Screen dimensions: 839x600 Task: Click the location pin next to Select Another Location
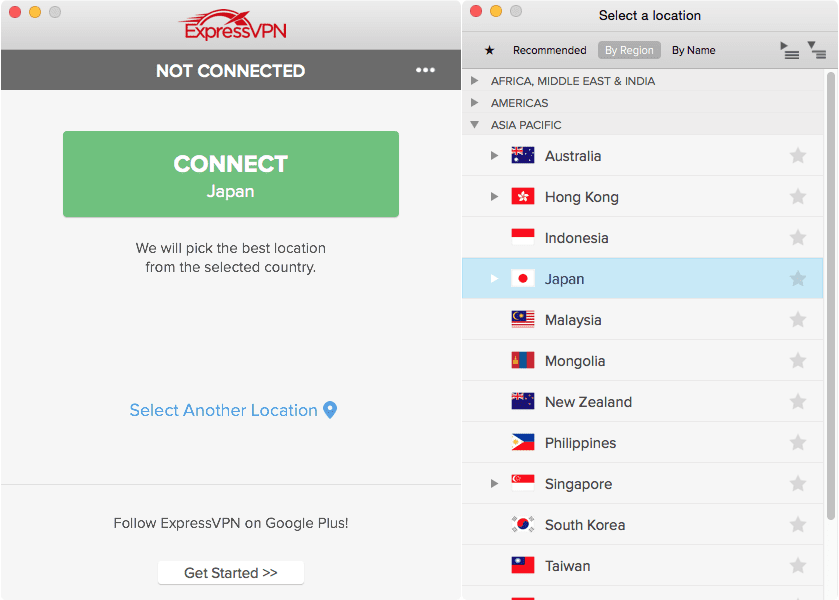click(x=331, y=410)
